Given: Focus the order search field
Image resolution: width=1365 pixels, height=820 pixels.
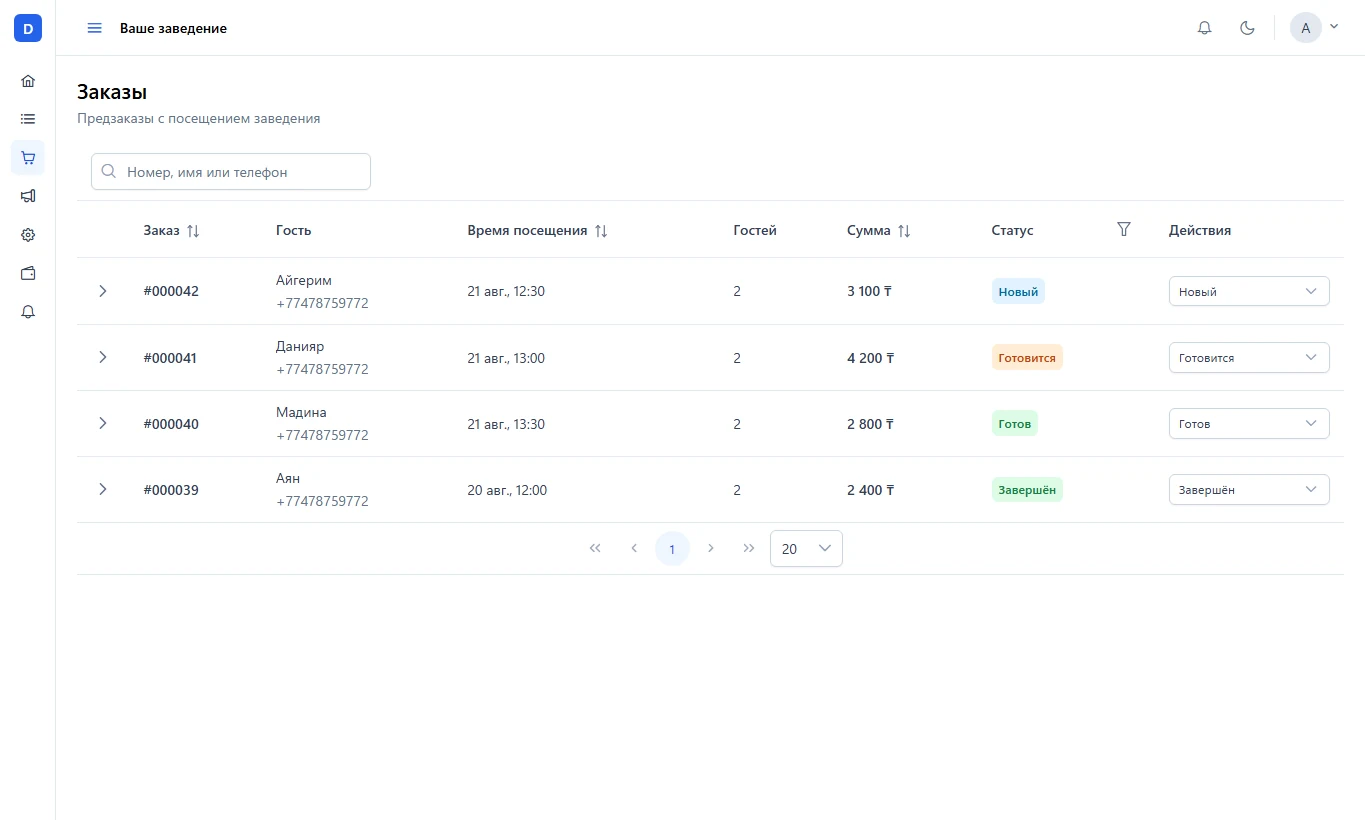Looking at the screenshot, I should tap(231, 171).
